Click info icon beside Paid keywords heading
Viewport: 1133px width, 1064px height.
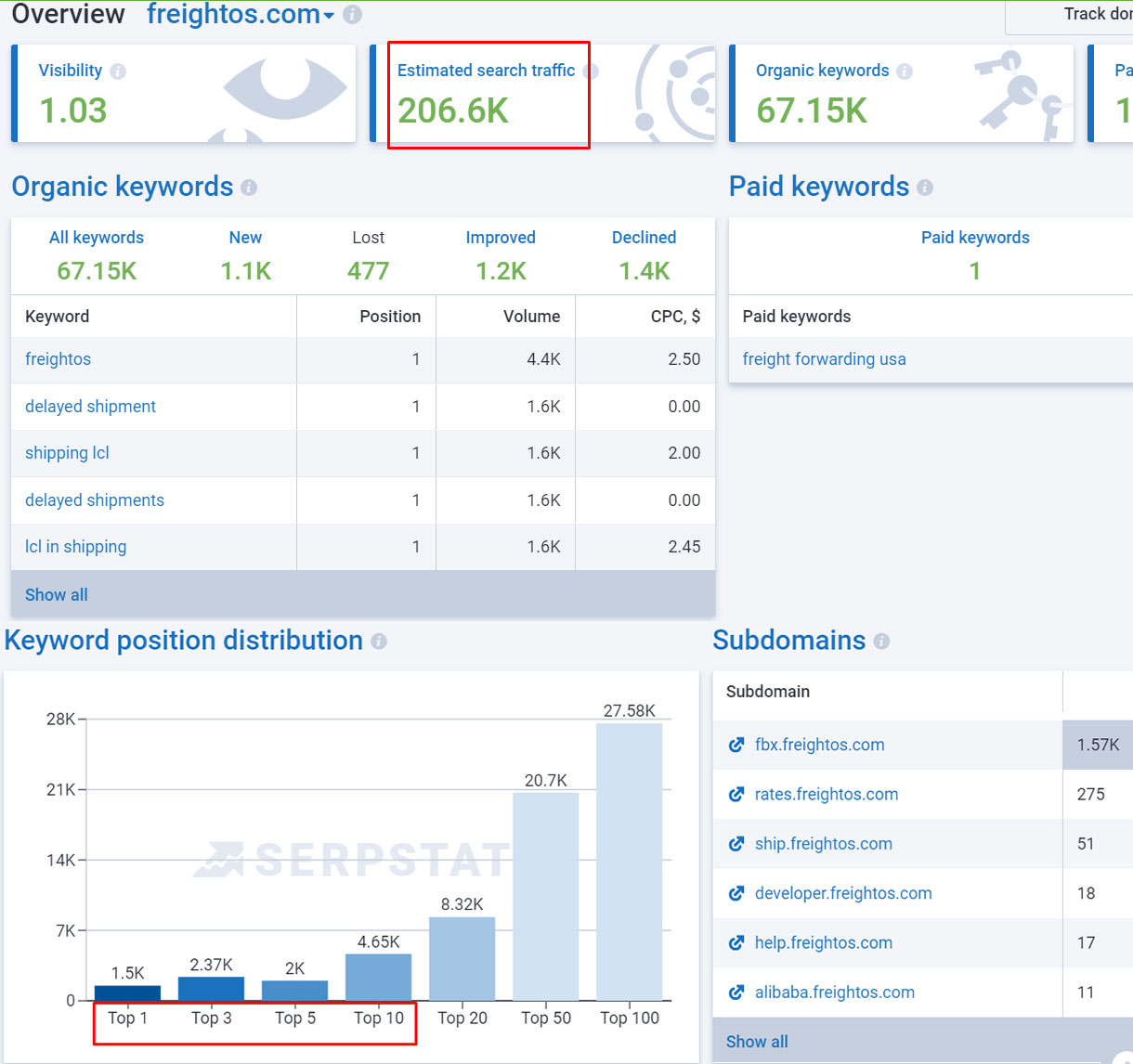pos(925,188)
